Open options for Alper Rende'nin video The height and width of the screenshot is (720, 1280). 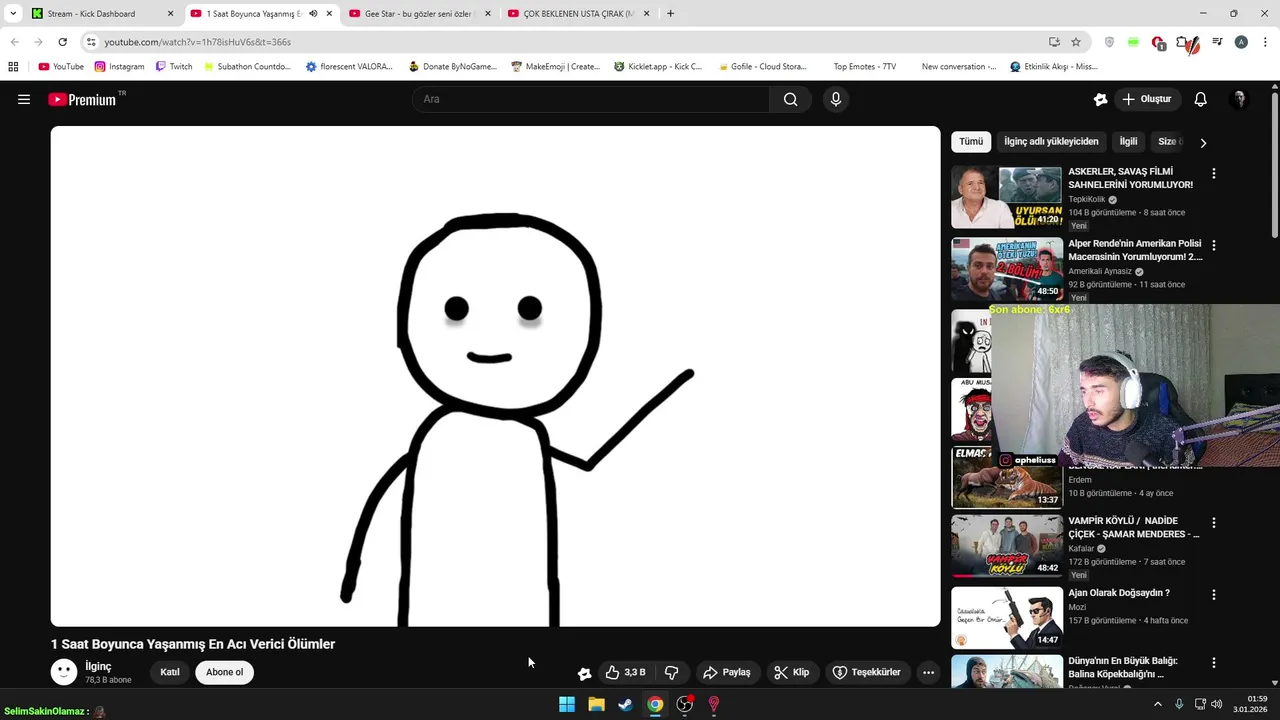[1214, 245]
